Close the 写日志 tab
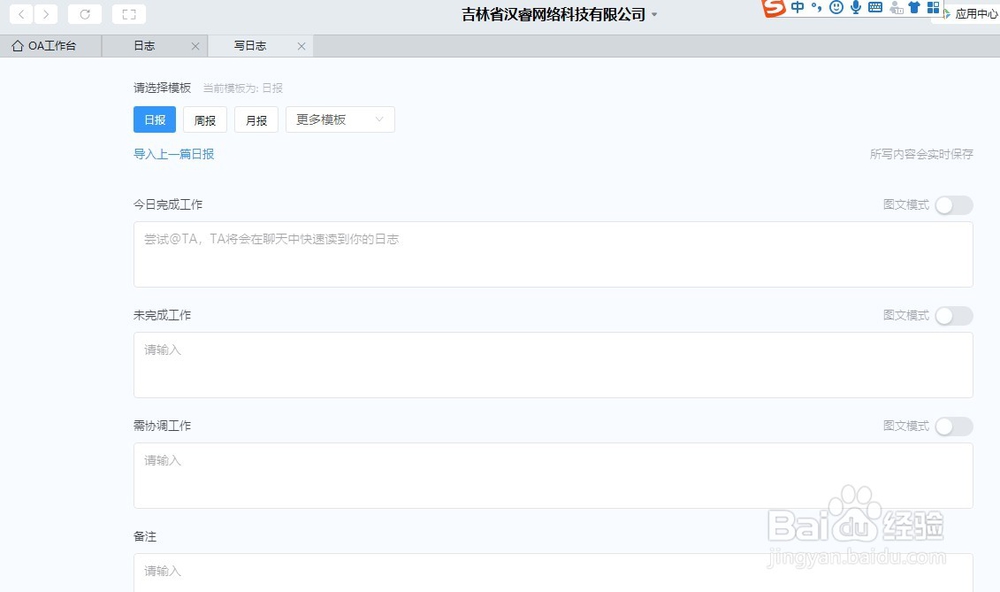This screenshot has width=1000, height=592. tap(301, 46)
